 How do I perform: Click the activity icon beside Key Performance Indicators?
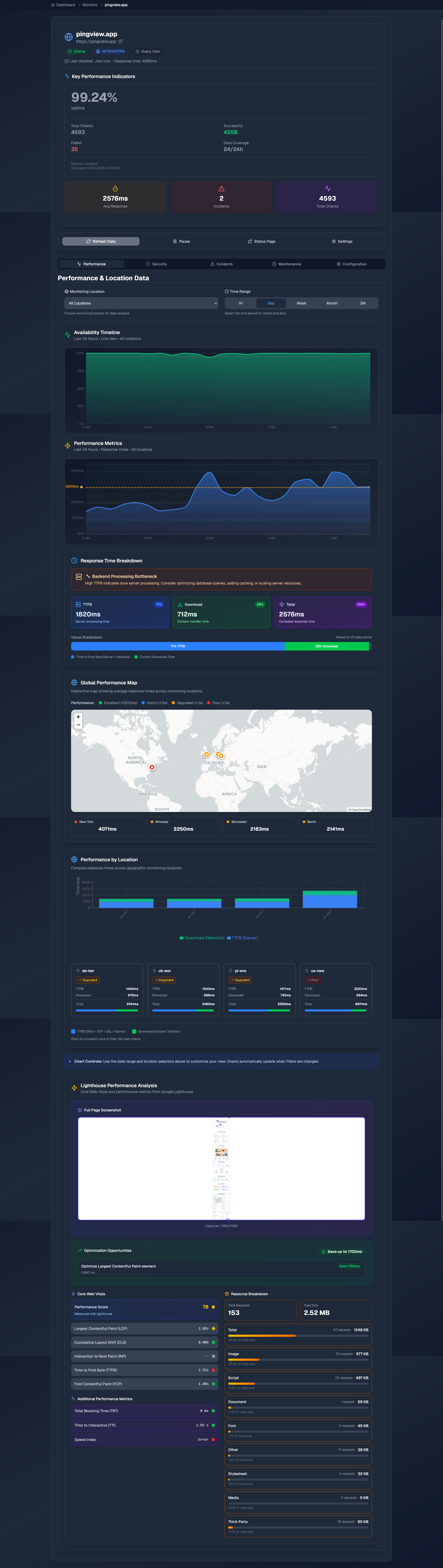pos(67,76)
